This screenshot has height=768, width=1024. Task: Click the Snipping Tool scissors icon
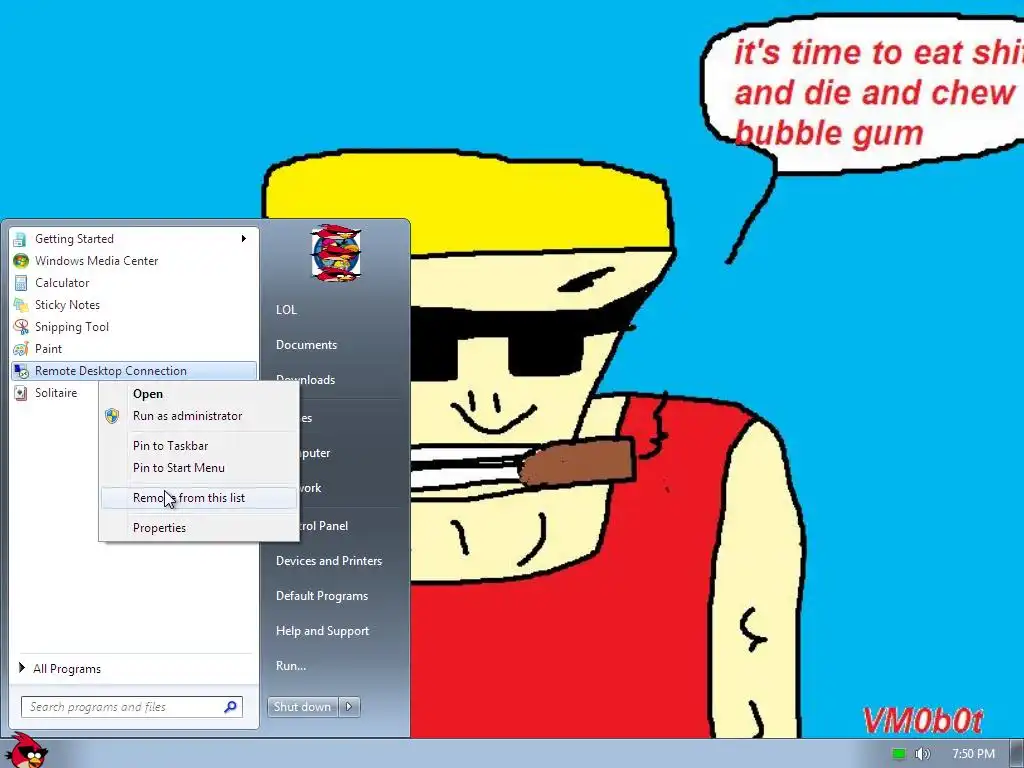[x=20, y=327]
